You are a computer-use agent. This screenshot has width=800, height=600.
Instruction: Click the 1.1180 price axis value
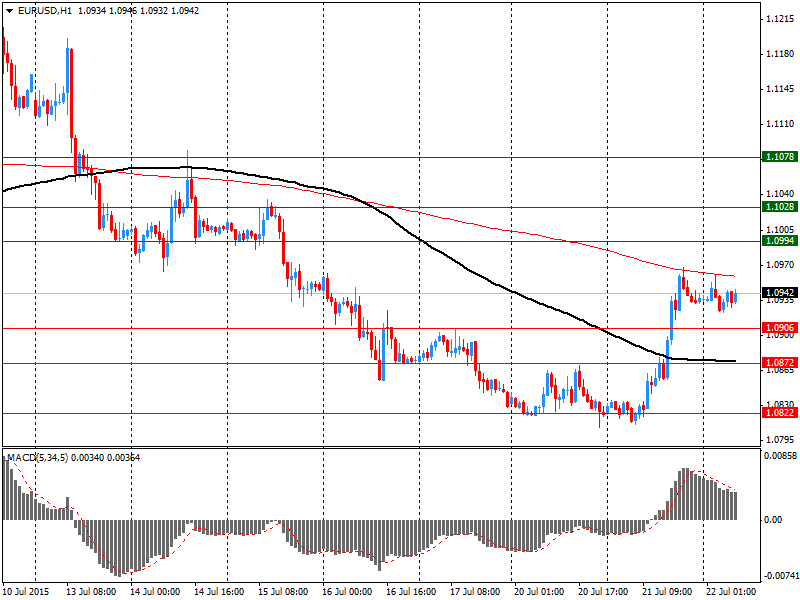(x=780, y=54)
